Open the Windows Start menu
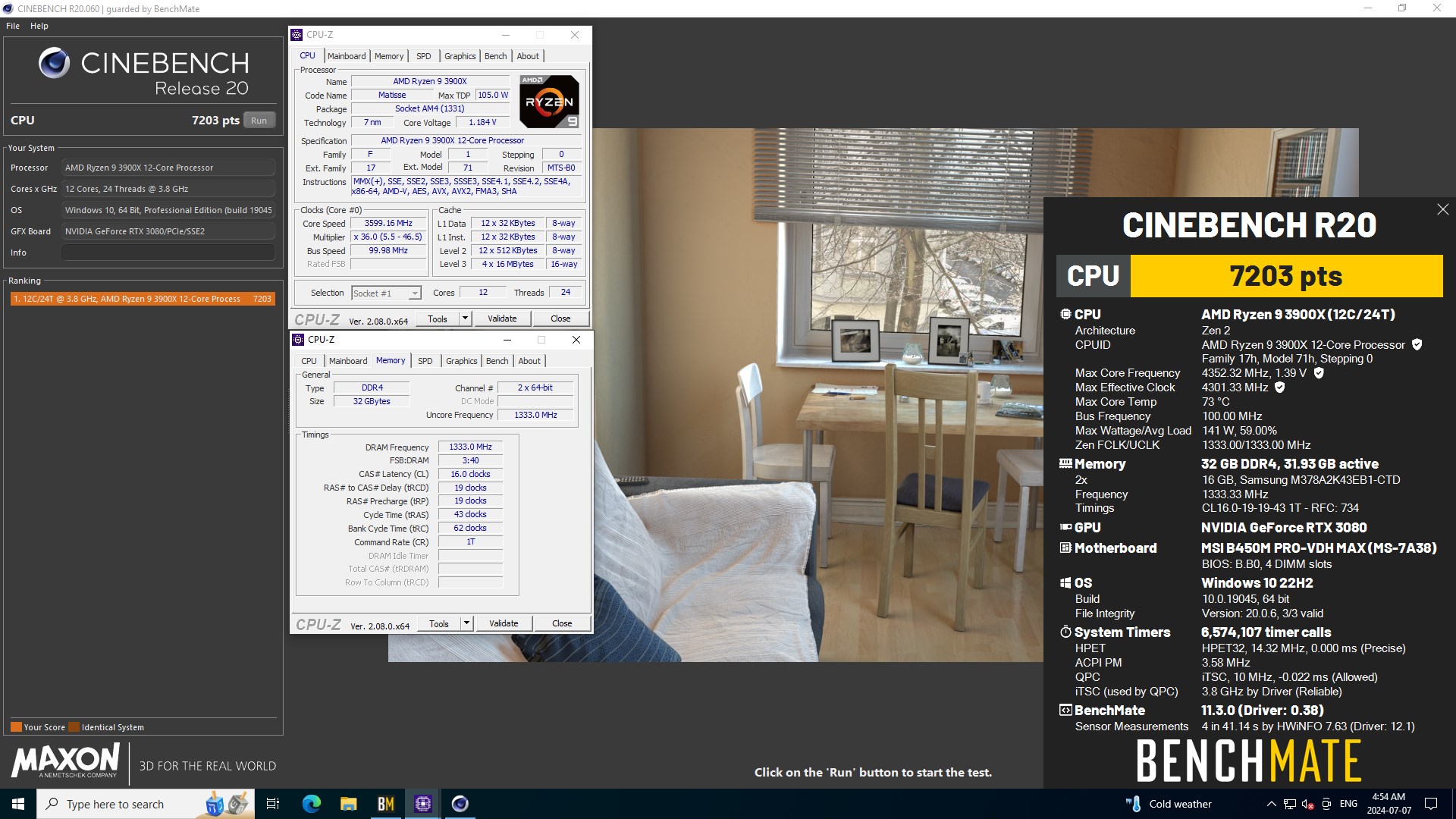Viewport: 1456px width, 819px height. (x=18, y=804)
